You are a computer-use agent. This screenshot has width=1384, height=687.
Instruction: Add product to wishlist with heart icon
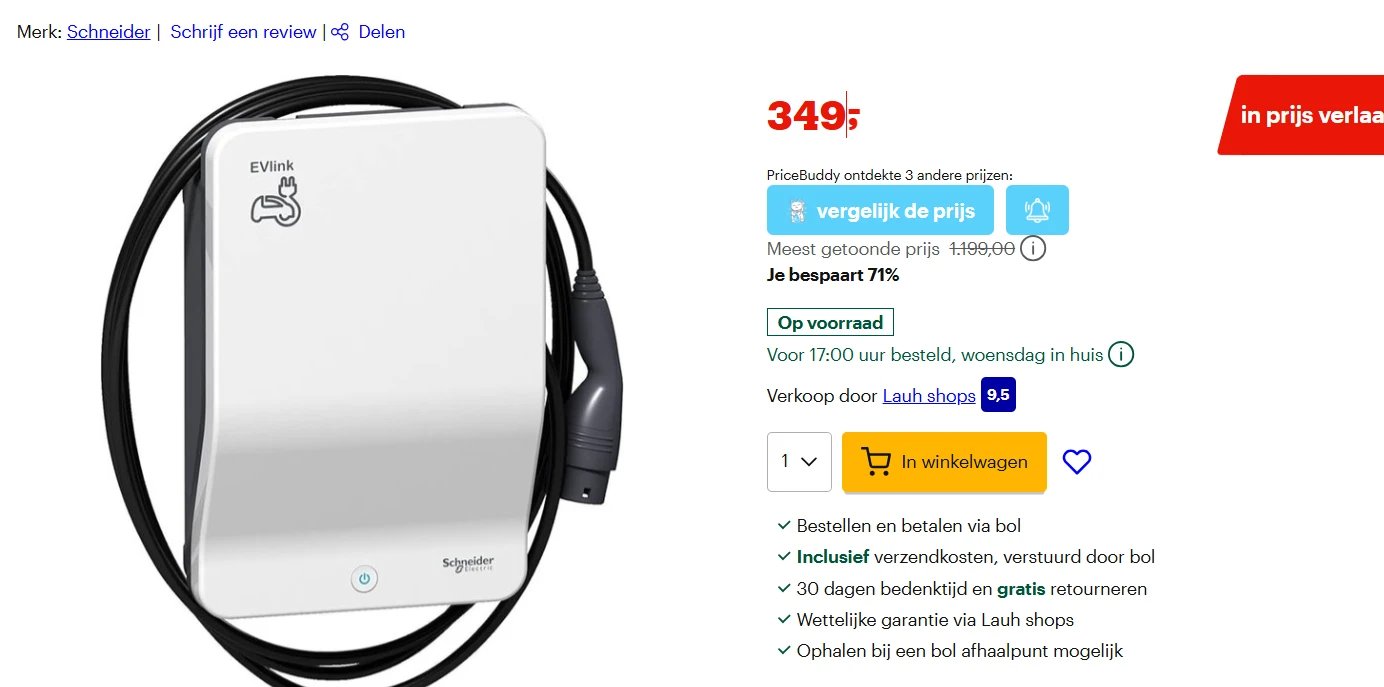(1076, 462)
